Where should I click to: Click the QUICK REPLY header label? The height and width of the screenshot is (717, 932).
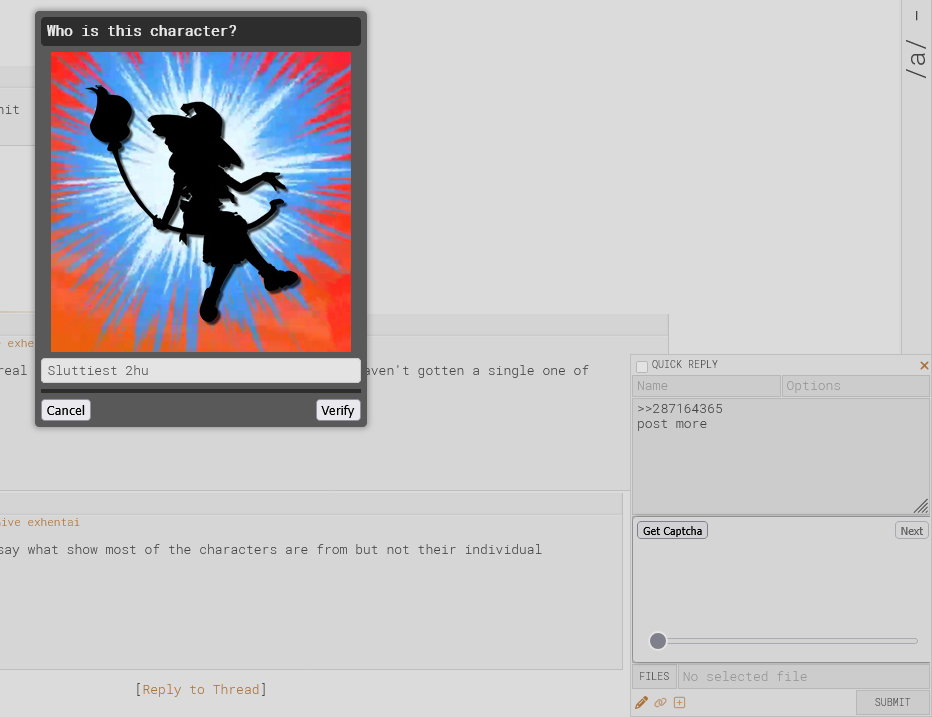[685, 364]
